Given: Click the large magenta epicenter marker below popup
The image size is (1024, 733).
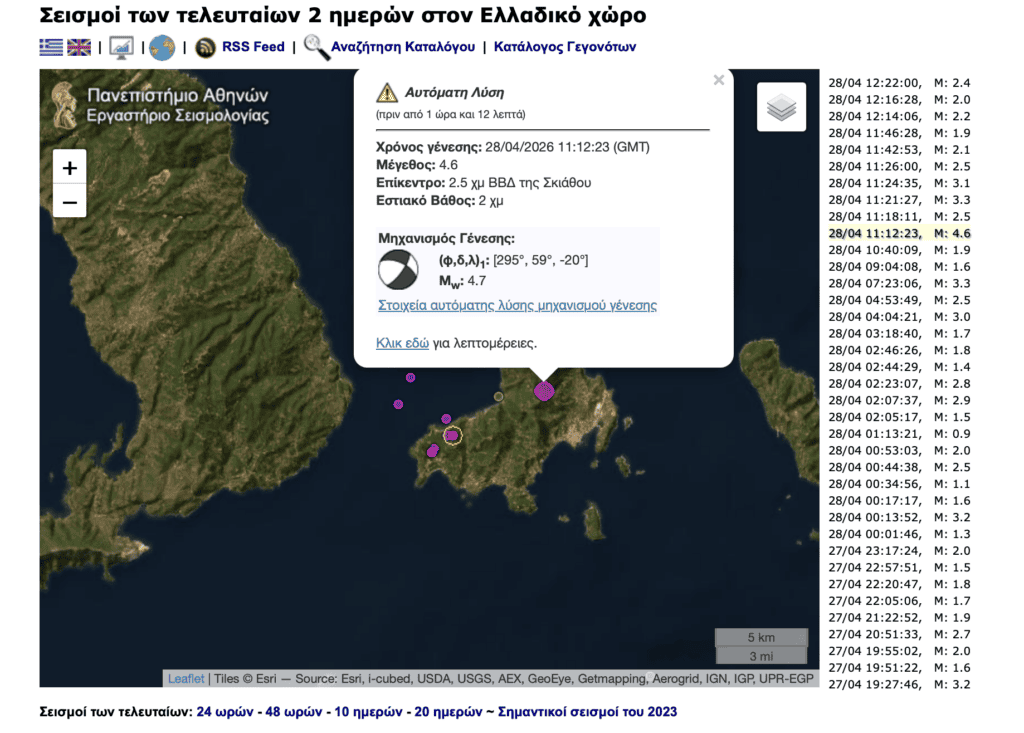Looking at the screenshot, I should coord(543,391).
